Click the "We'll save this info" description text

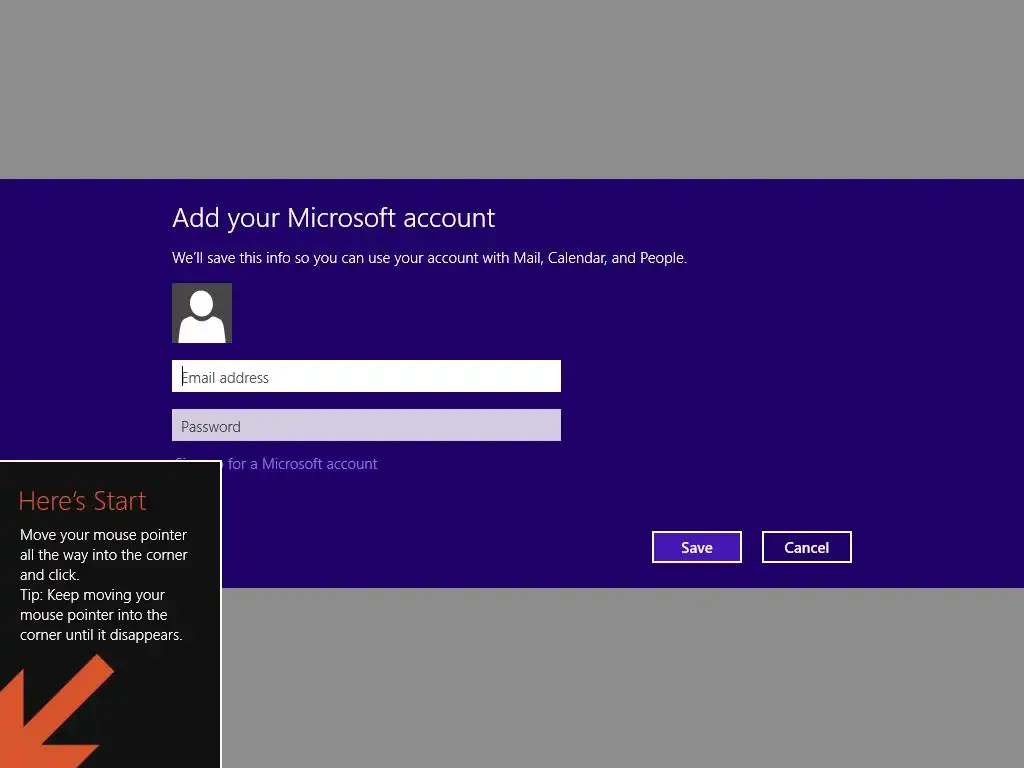coord(429,258)
